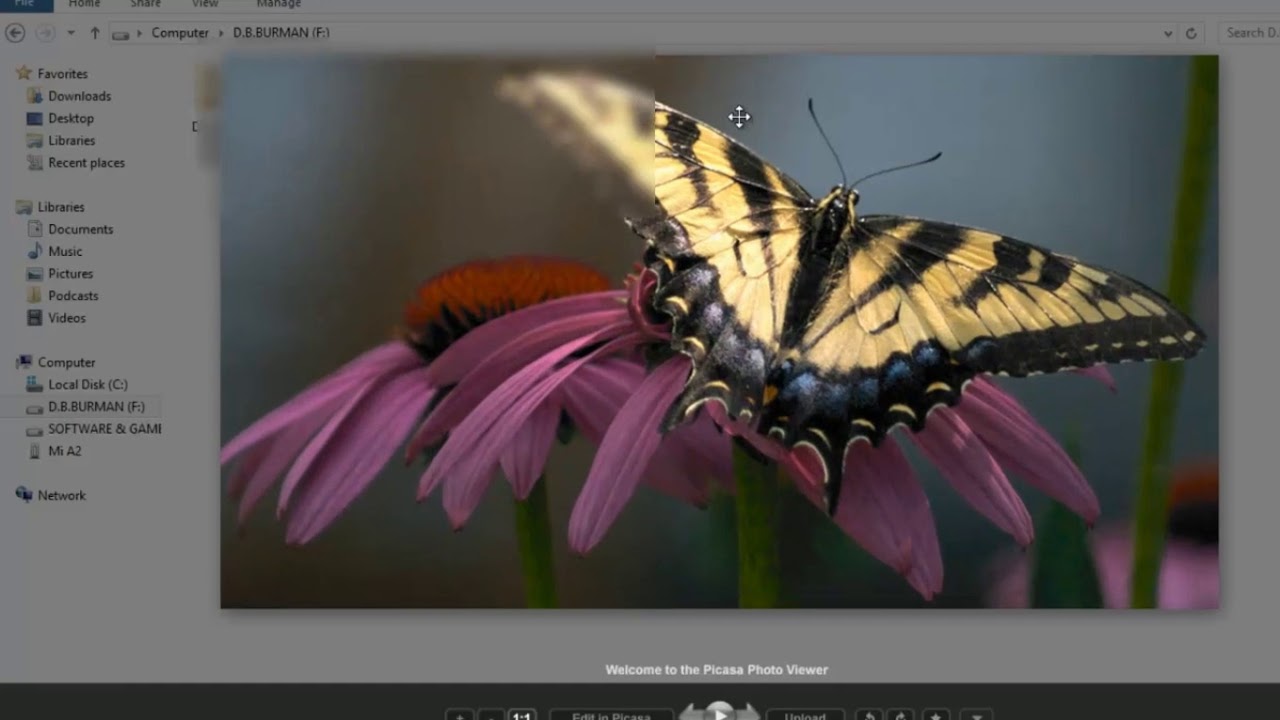Open the Manage ribbon tab
The image size is (1280, 720).
[x=278, y=4]
